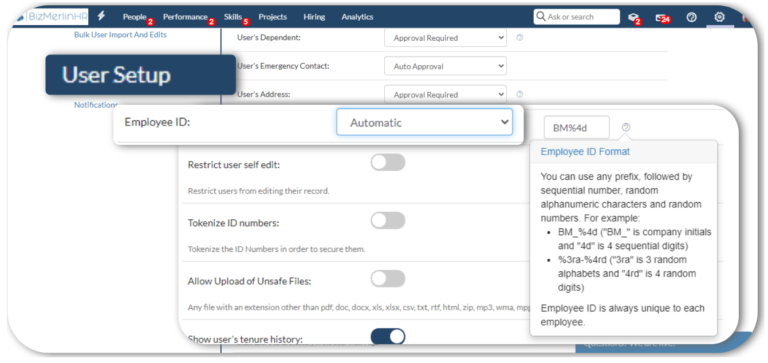Enable Allow Upload of Unsafe Files switch
The image size is (768, 363).
388,279
